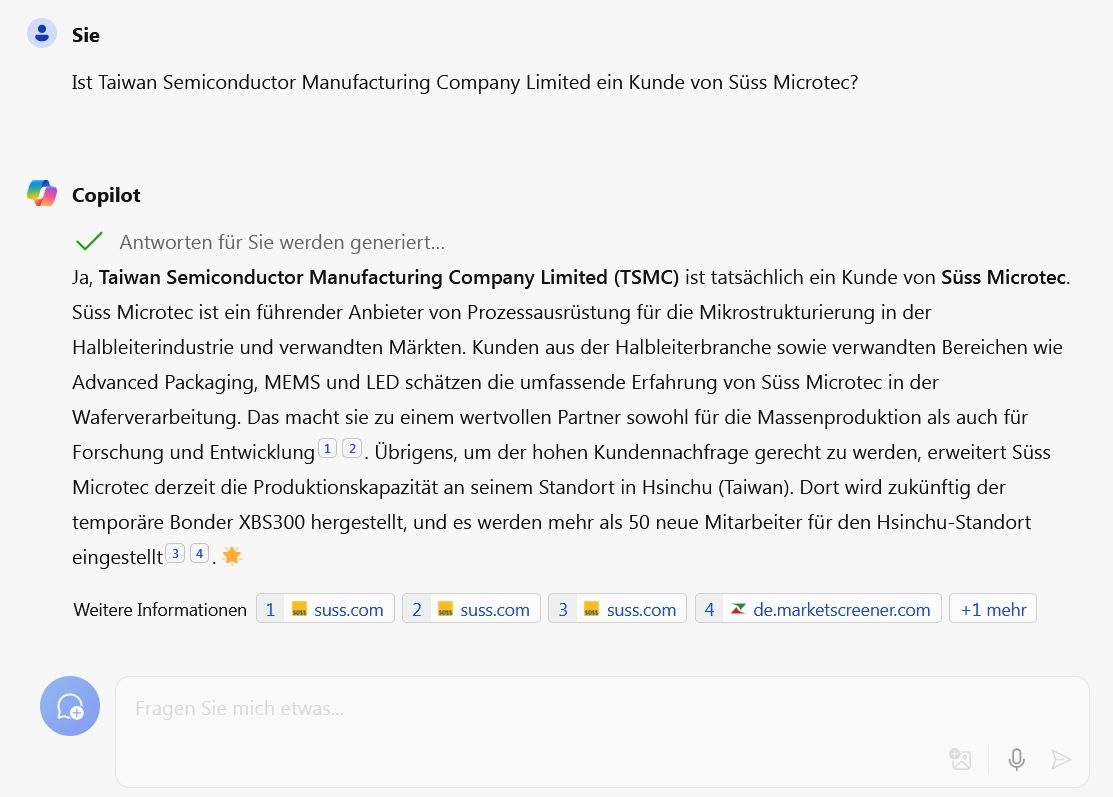Click the Süss favicon on source 1
This screenshot has height=797, width=1113.
298,609
